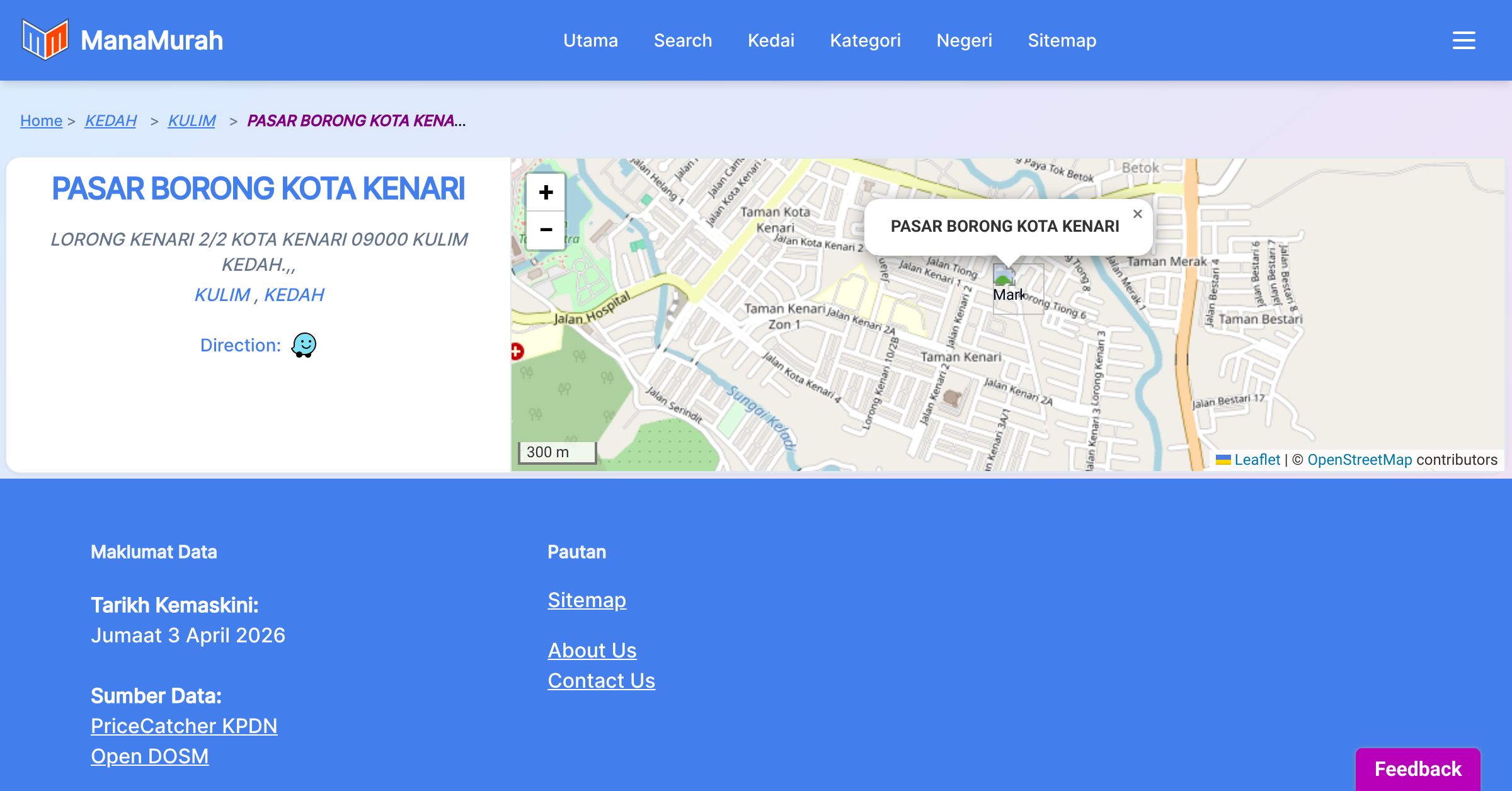Open the Leaflet attribution link

[1257, 460]
